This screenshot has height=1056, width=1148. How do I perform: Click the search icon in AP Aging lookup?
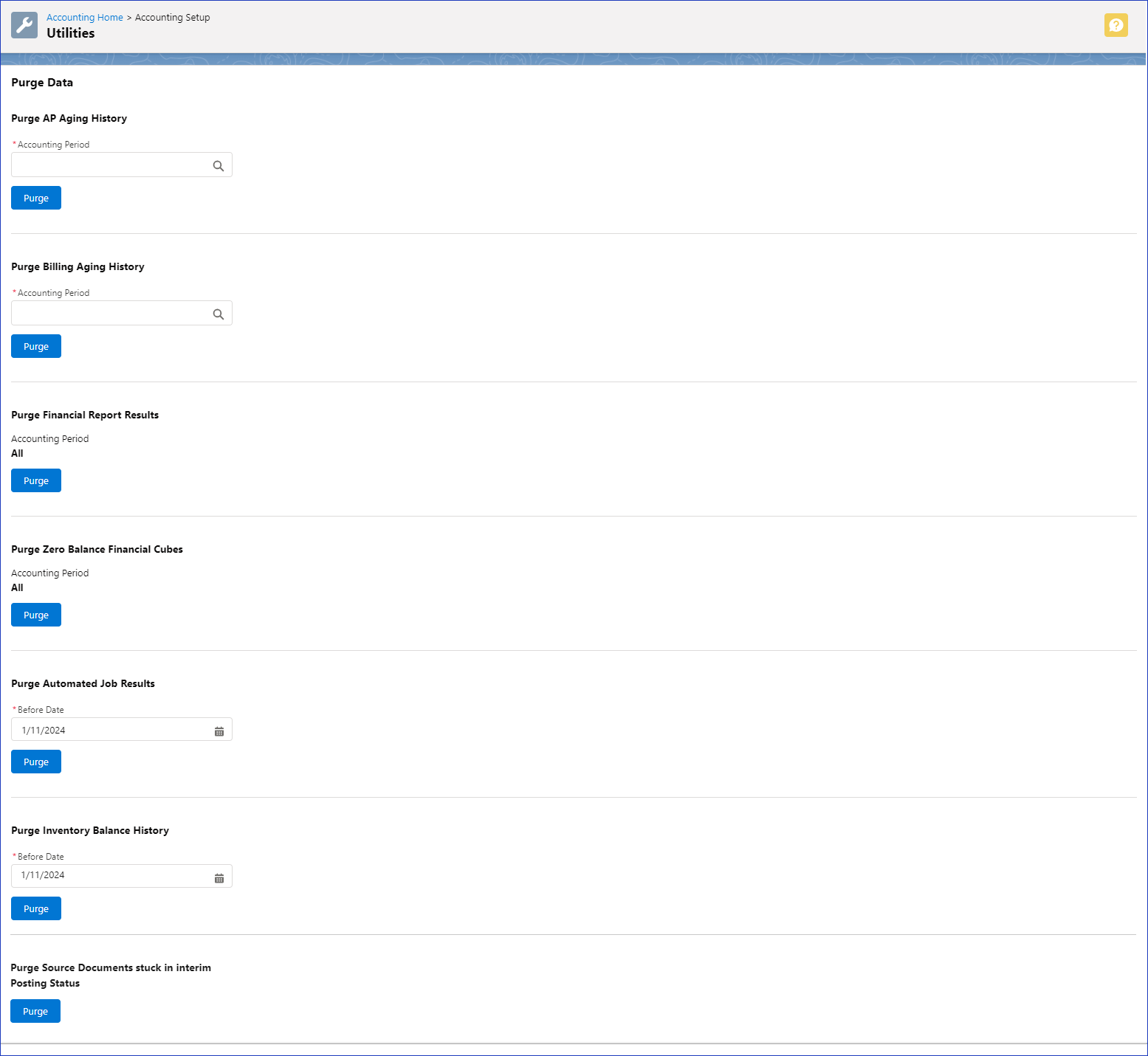click(x=218, y=165)
